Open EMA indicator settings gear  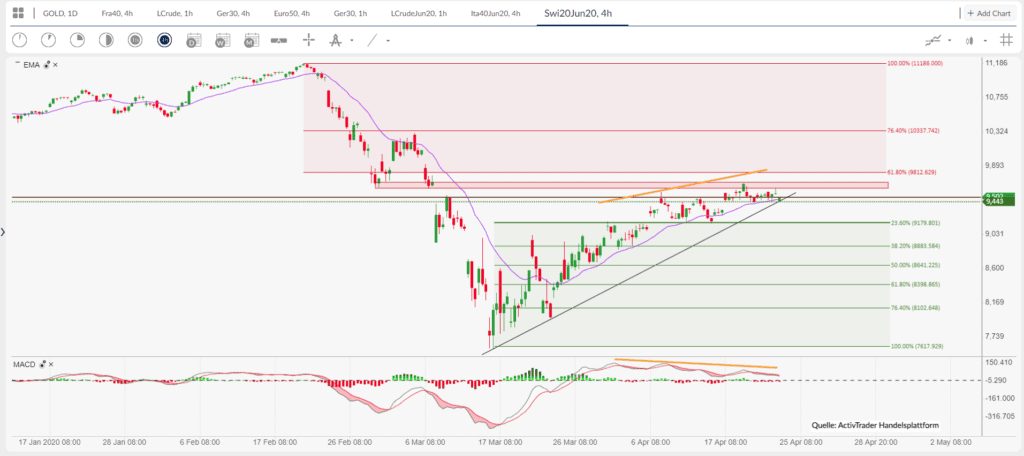tap(45, 65)
